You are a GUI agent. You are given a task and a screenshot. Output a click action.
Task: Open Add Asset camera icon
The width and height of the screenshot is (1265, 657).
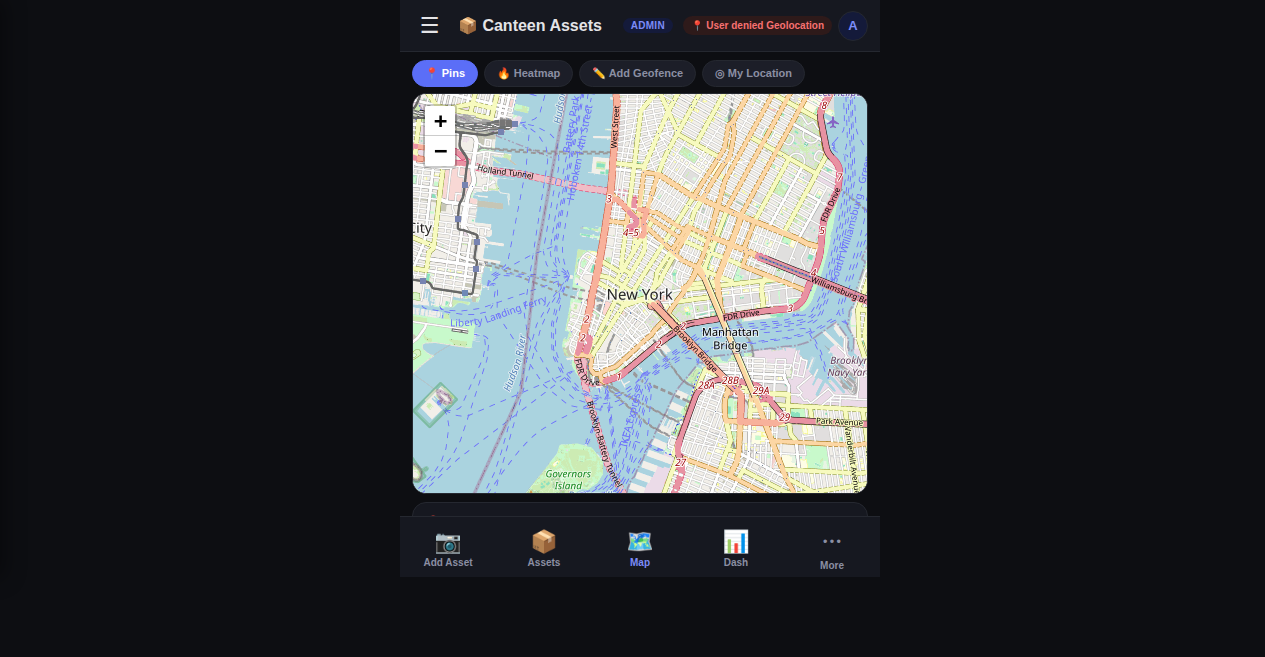click(448, 542)
